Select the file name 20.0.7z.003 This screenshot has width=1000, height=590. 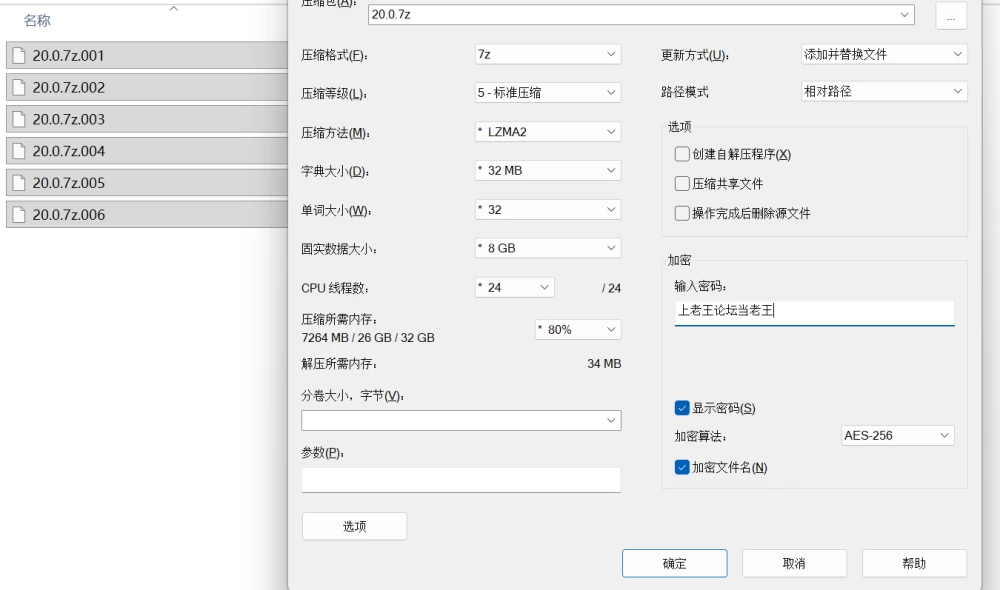(68, 120)
